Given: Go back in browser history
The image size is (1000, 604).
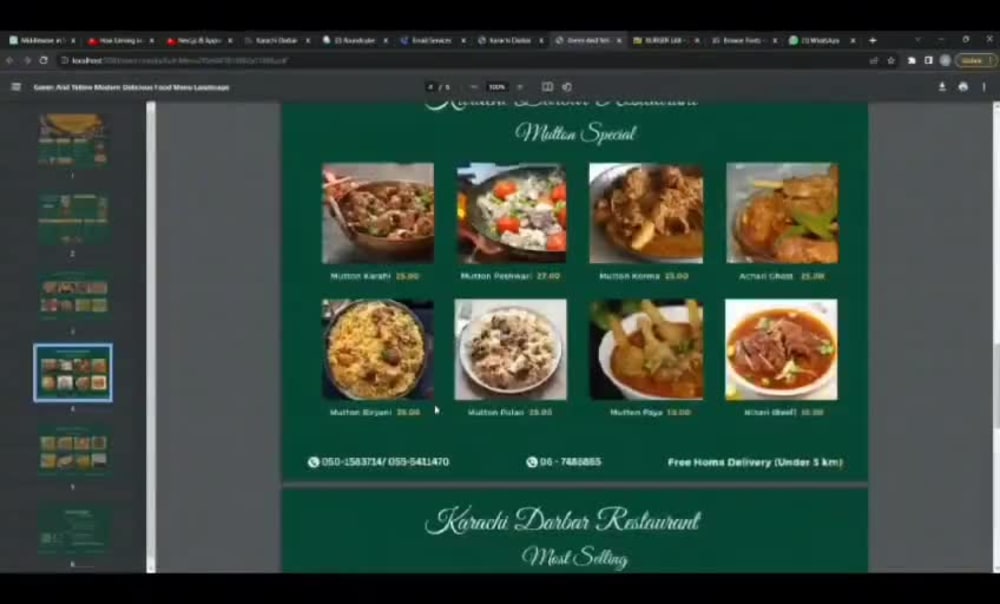Looking at the screenshot, I should pyautogui.click(x=10, y=61).
